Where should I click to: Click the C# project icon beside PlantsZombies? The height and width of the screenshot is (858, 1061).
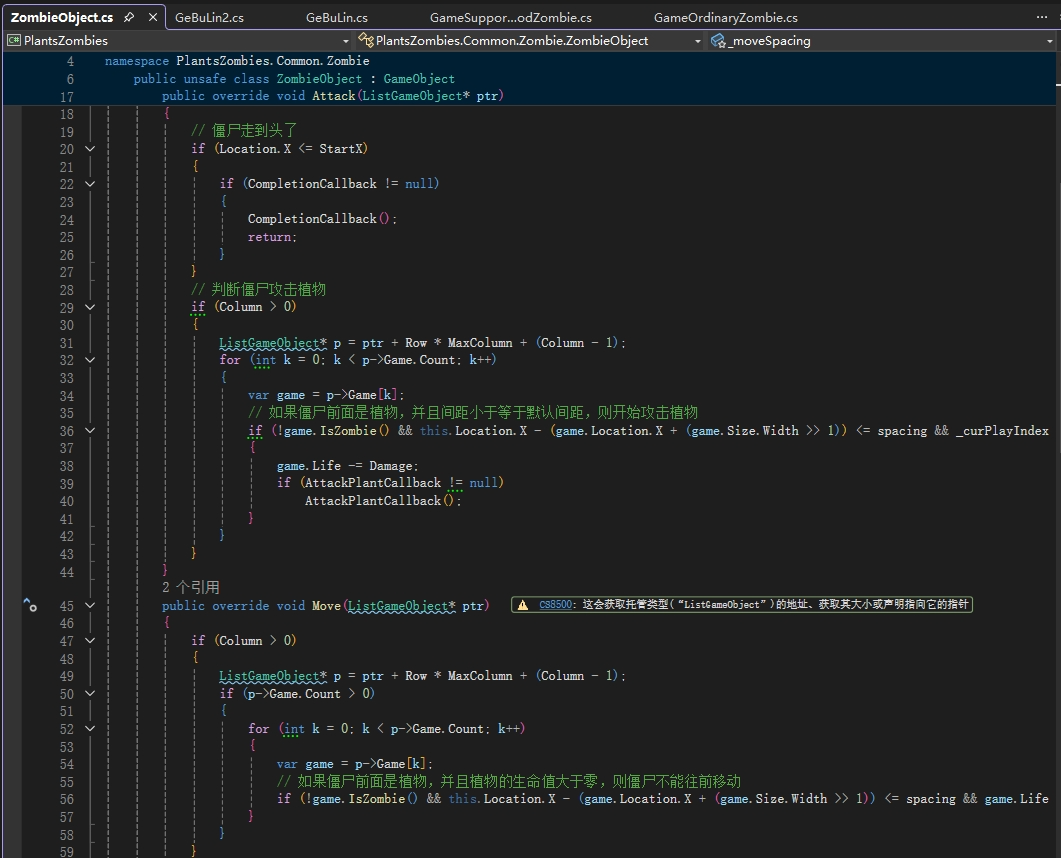14,41
